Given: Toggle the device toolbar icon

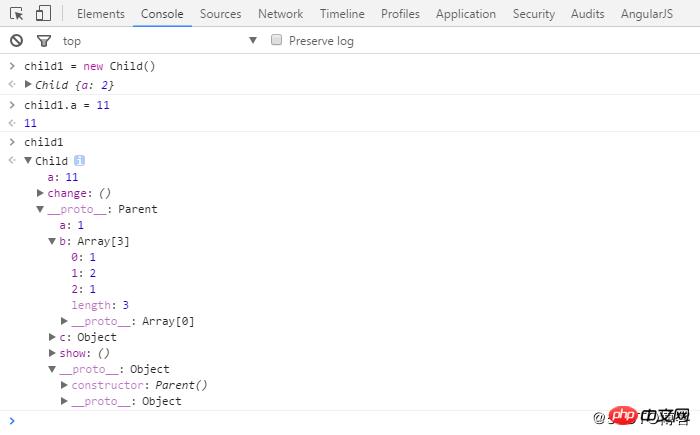Looking at the screenshot, I should point(43,14).
